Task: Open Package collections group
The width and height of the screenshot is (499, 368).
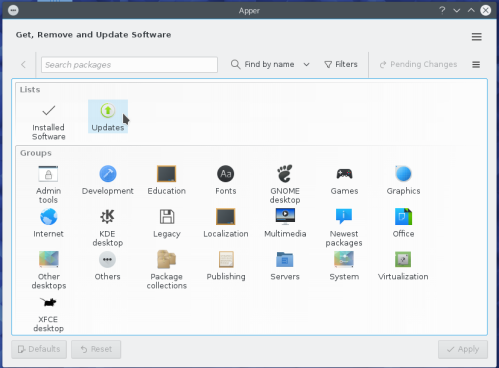Action: click(x=167, y=270)
